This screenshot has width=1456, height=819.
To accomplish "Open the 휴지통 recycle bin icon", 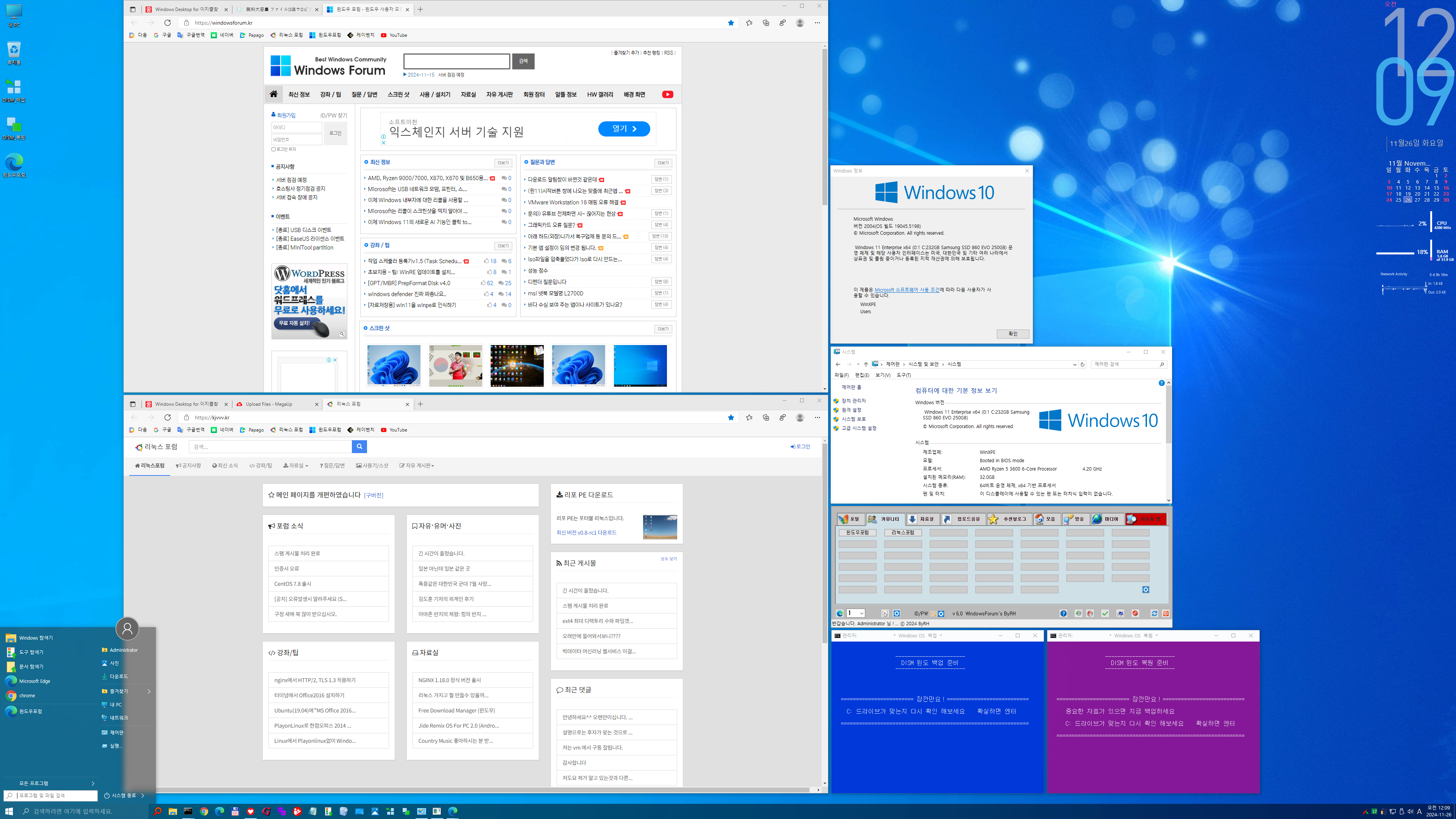I will pyautogui.click(x=14, y=53).
